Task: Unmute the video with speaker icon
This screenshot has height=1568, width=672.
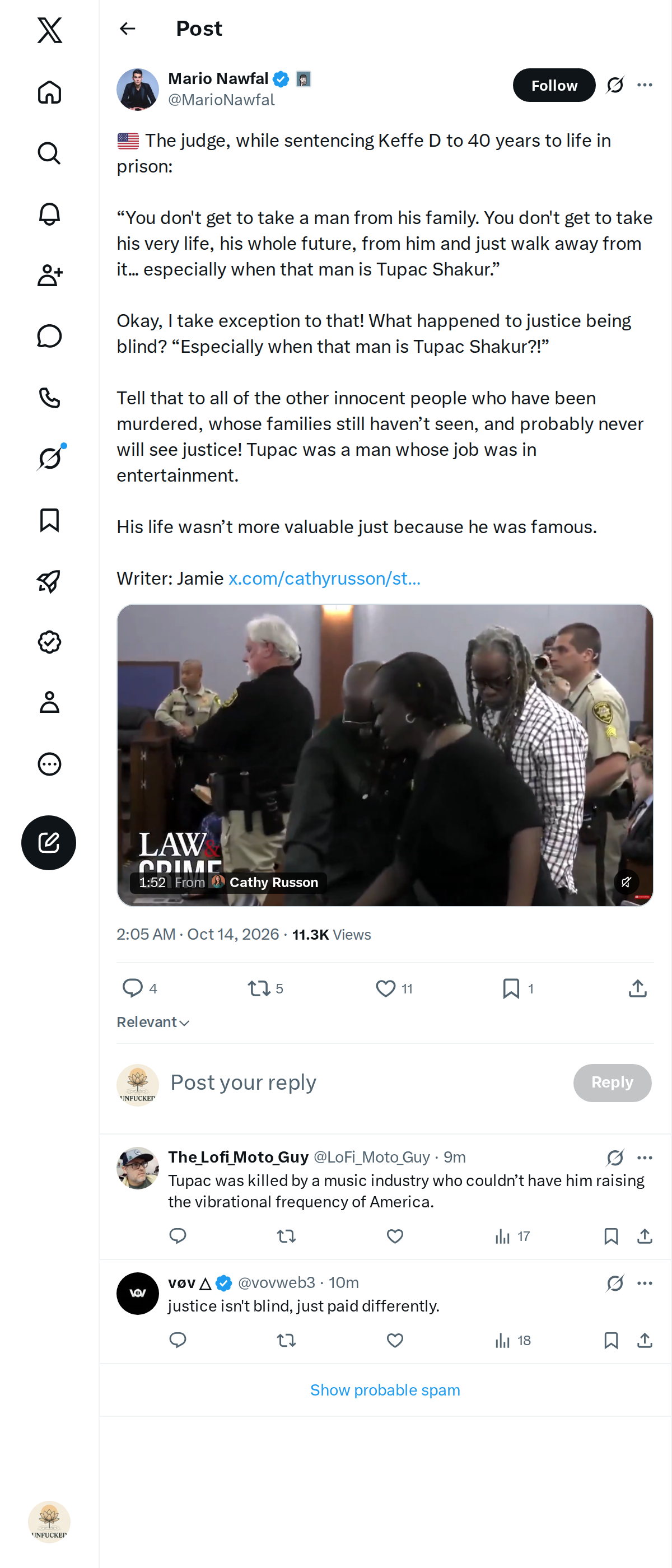Action: 626,882
